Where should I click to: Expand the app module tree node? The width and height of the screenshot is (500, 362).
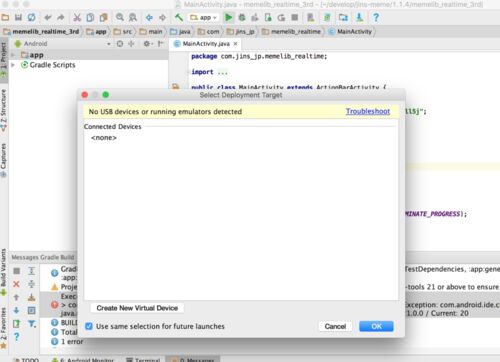click(13, 55)
